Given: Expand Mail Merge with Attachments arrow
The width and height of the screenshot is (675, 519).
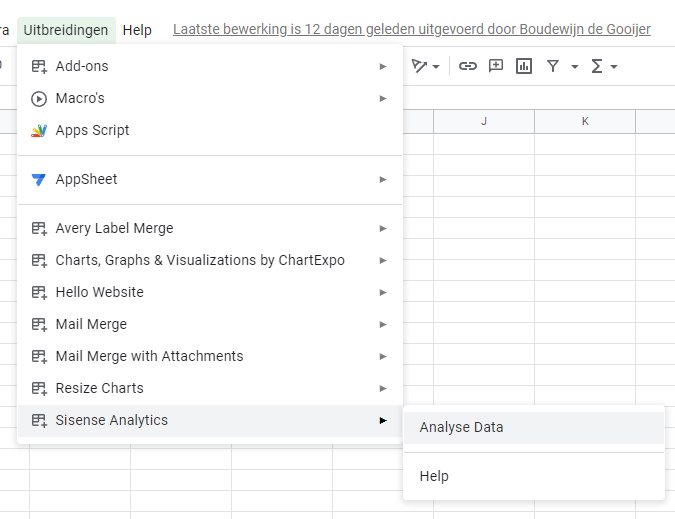Looking at the screenshot, I should point(383,356).
